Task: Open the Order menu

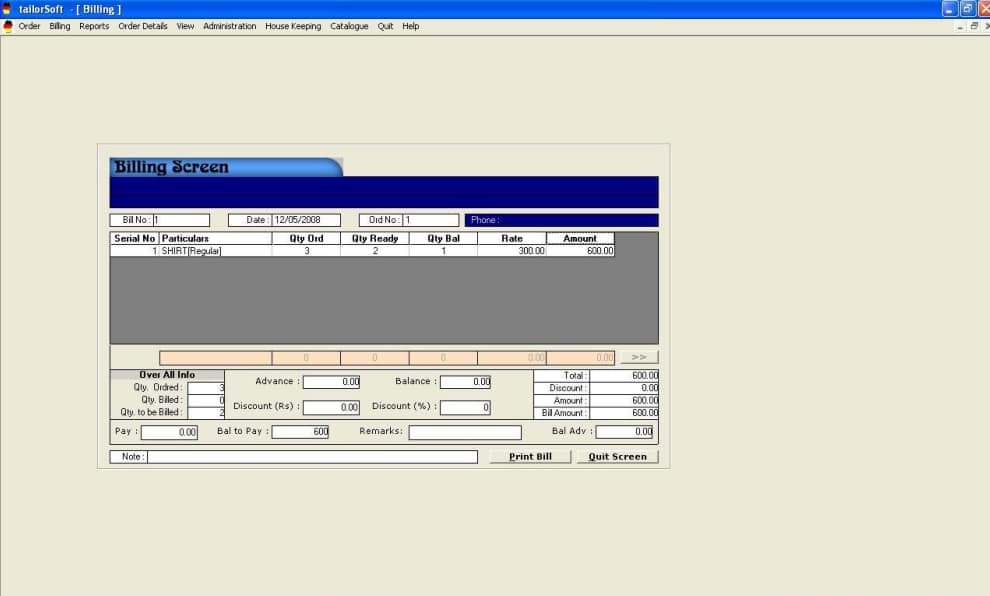Action: click(30, 27)
